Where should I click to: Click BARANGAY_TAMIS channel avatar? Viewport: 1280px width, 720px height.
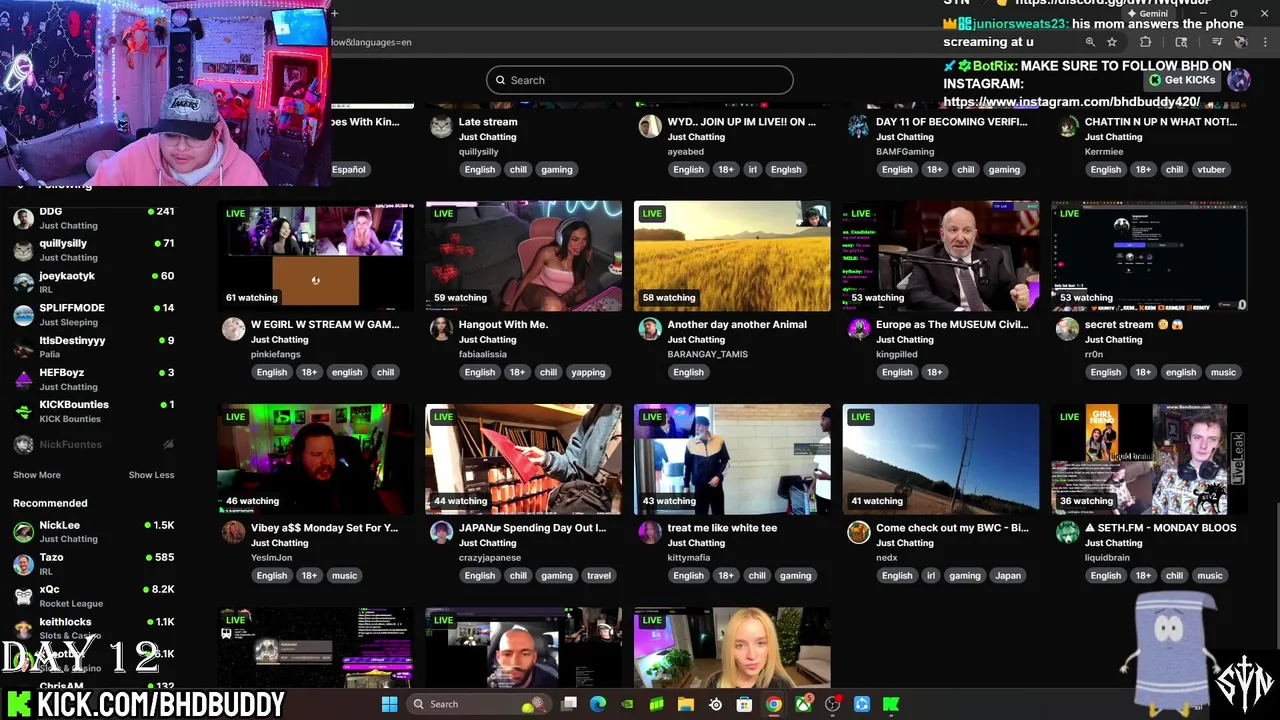(x=650, y=329)
